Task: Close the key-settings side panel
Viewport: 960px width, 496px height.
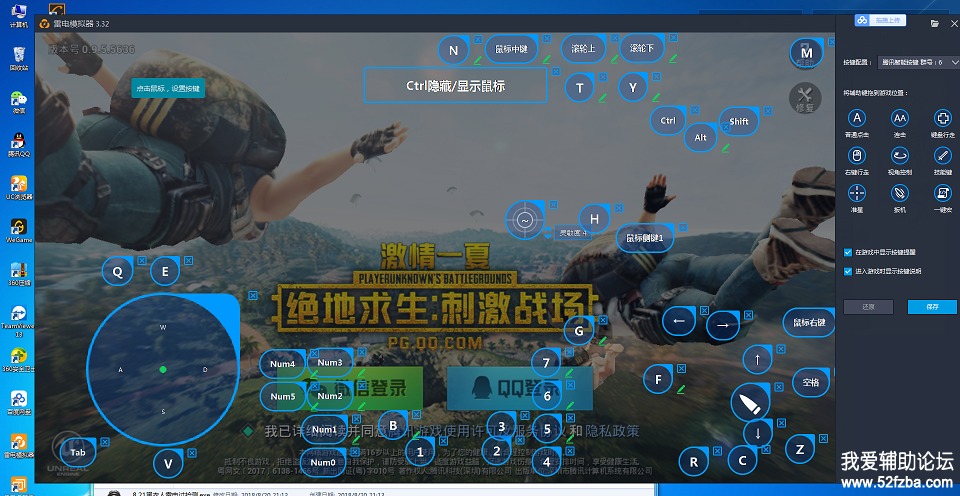Action: coord(953,23)
